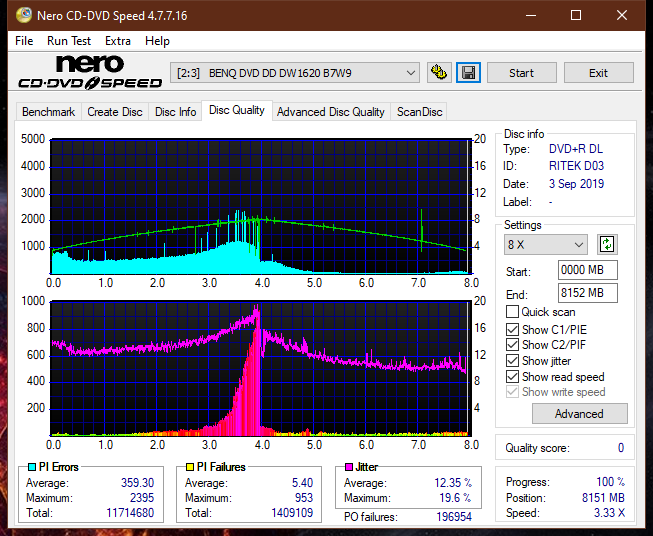
Task: Uncheck Show jitter option
Action: 512,361
